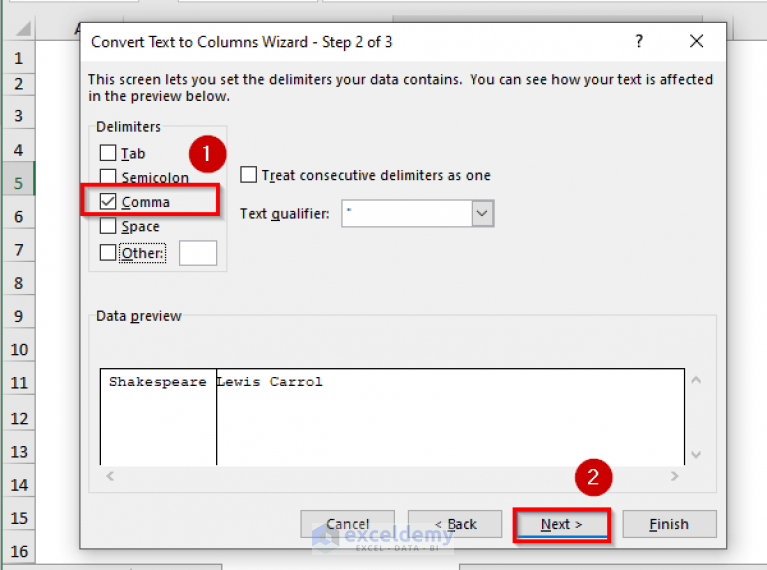767x570 pixels.
Task: Enable the Tab delimiter checkbox
Action: [x=108, y=153]
